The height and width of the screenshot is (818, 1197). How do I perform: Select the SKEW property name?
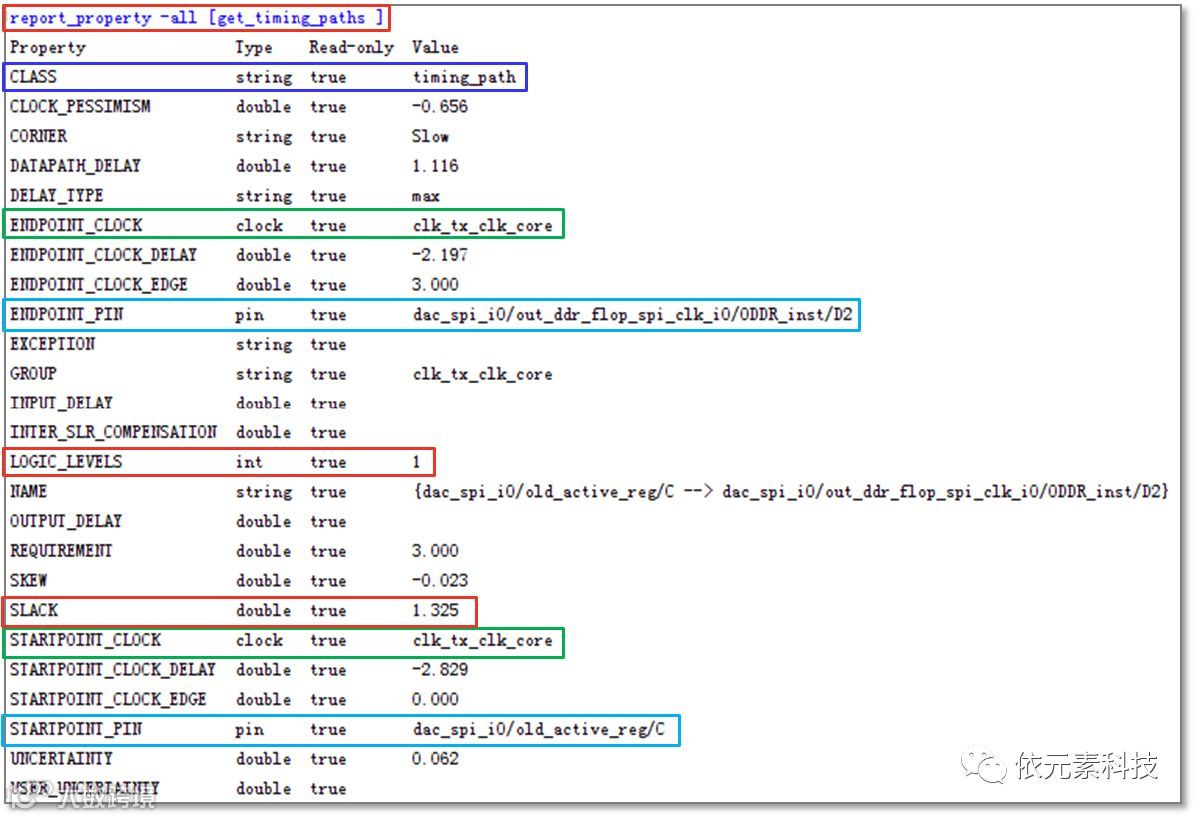(28, 580)
